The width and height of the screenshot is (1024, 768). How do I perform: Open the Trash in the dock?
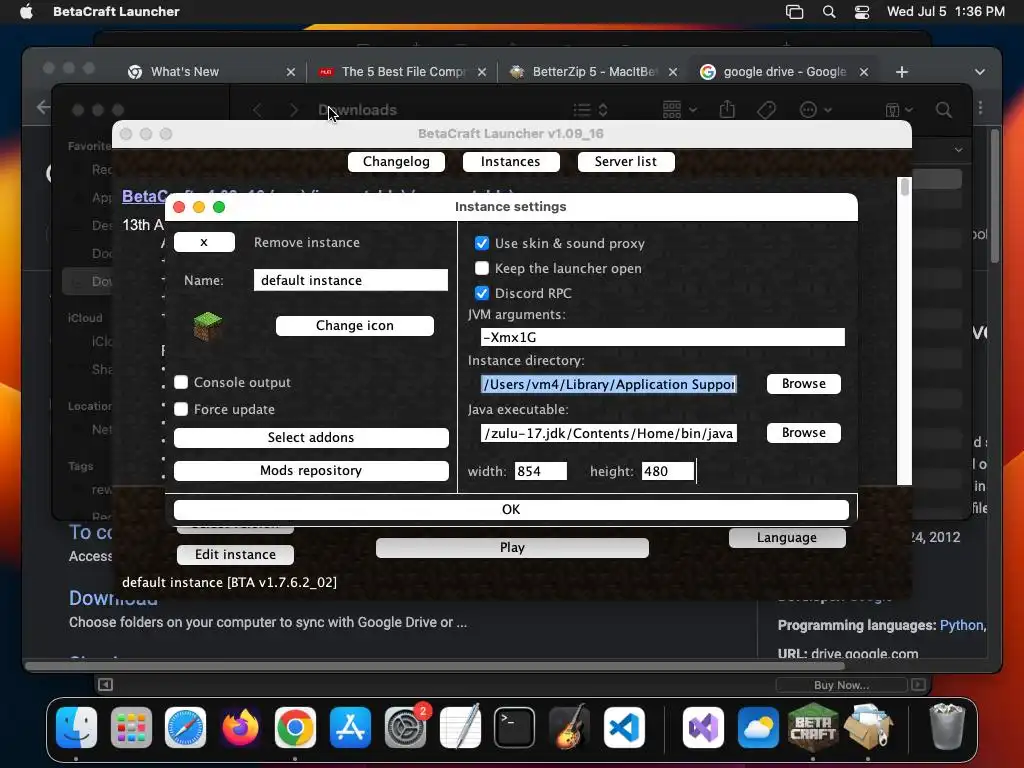pos(947,727)
